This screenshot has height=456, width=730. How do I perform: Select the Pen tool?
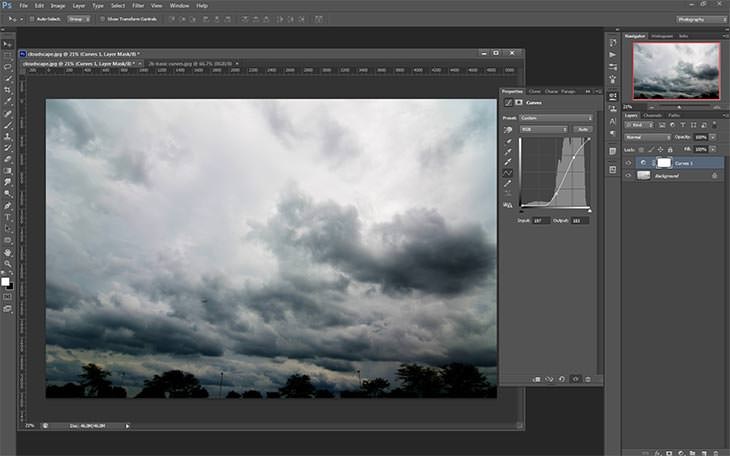coord(7,205)
